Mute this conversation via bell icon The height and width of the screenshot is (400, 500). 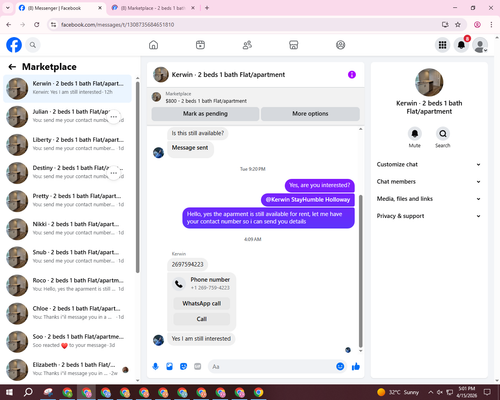[415, 134]
